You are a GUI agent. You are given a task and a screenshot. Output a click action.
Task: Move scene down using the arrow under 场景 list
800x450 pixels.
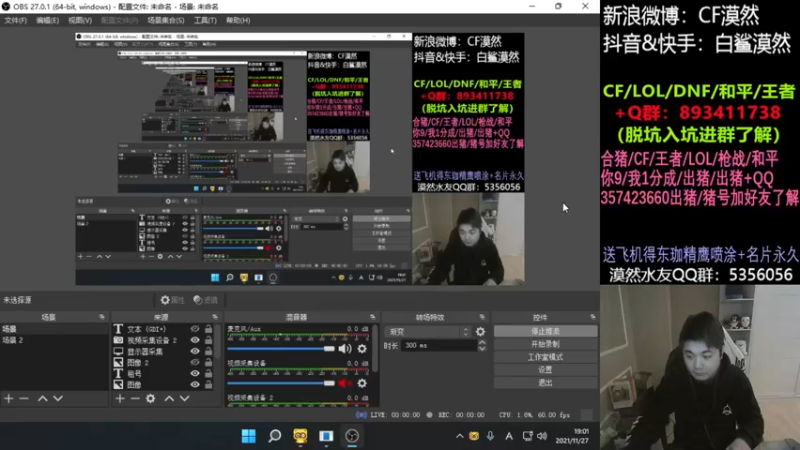click(58, 398)
